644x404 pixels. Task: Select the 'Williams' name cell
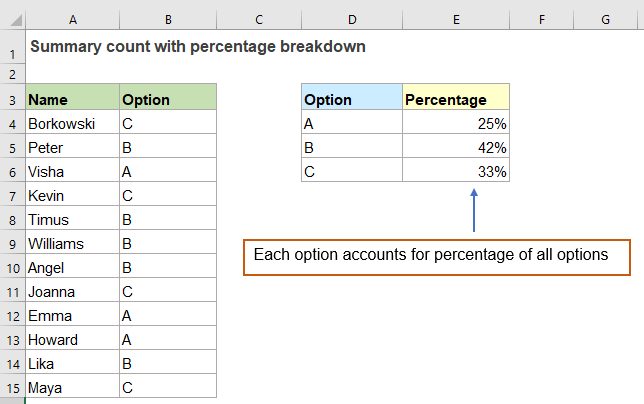pos(71,243)
